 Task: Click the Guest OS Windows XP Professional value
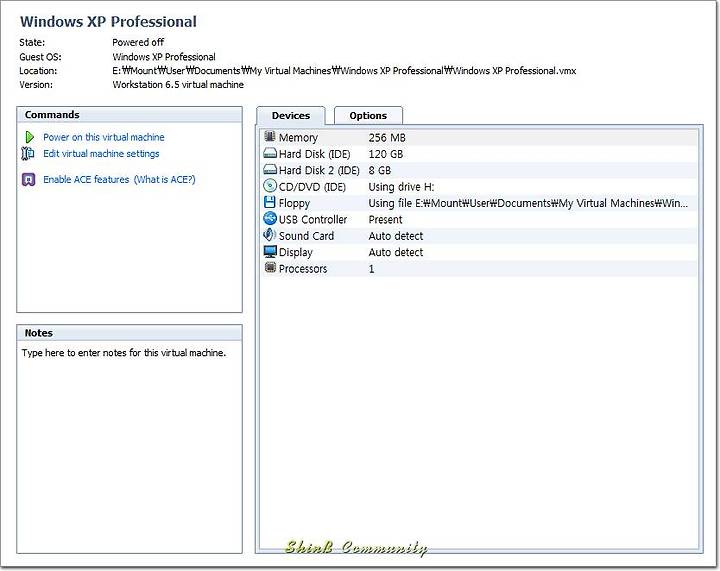164,57
